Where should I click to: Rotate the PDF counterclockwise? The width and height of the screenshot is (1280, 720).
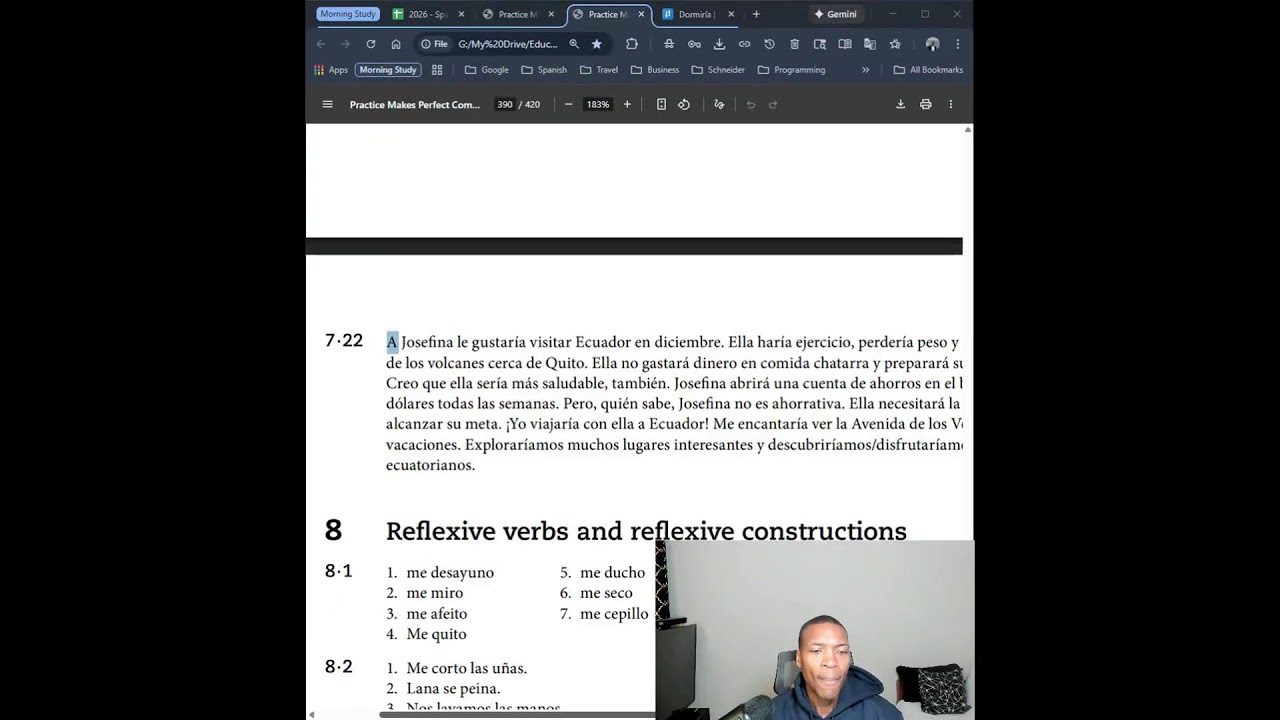(x=684, y=104)
